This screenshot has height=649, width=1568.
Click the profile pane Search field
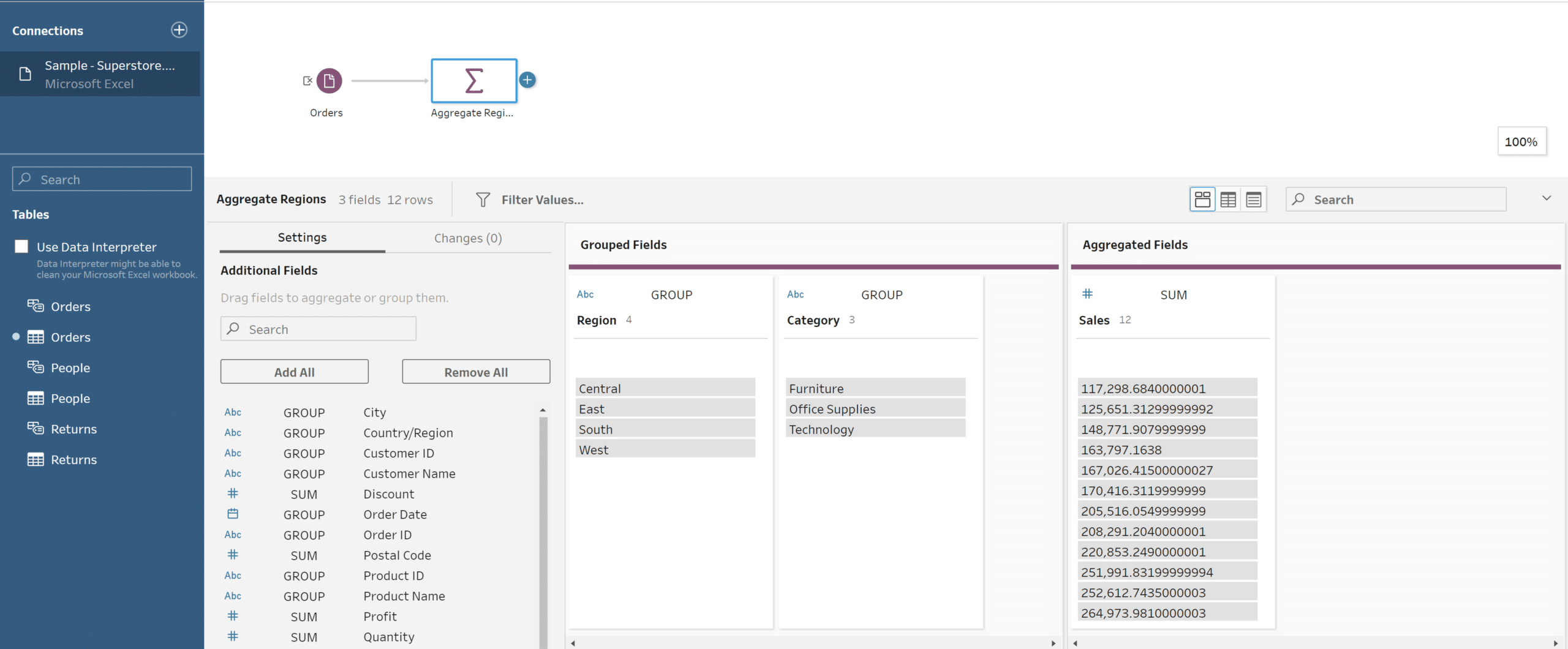tap(1396, 200)
